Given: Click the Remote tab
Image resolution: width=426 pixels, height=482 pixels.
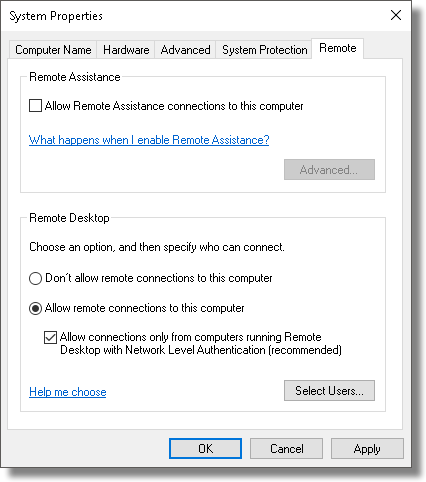Looking at the screenshot, I should 337,48.
